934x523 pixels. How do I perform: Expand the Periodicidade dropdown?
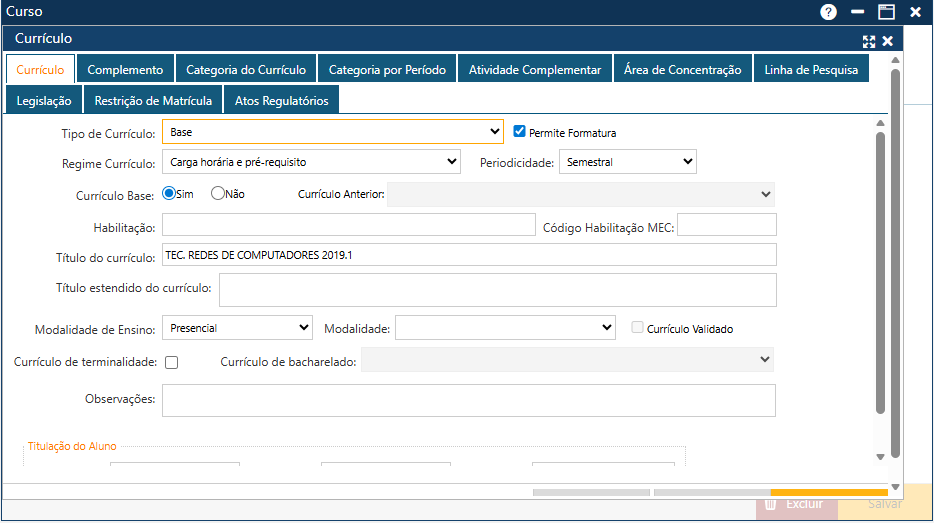[x=627, y=162]
